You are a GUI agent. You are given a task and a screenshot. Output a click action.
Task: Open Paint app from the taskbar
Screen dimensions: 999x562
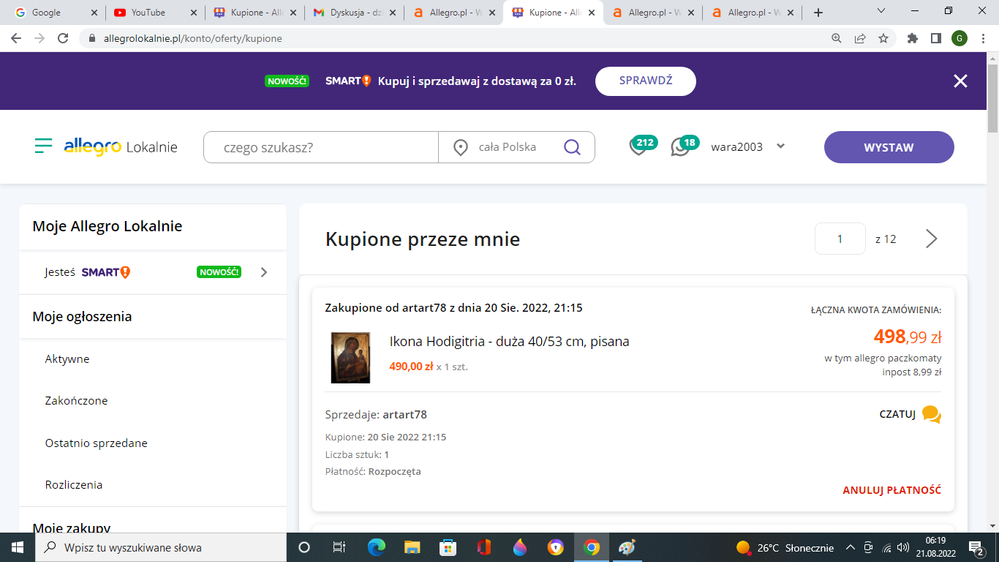[627, 547]
